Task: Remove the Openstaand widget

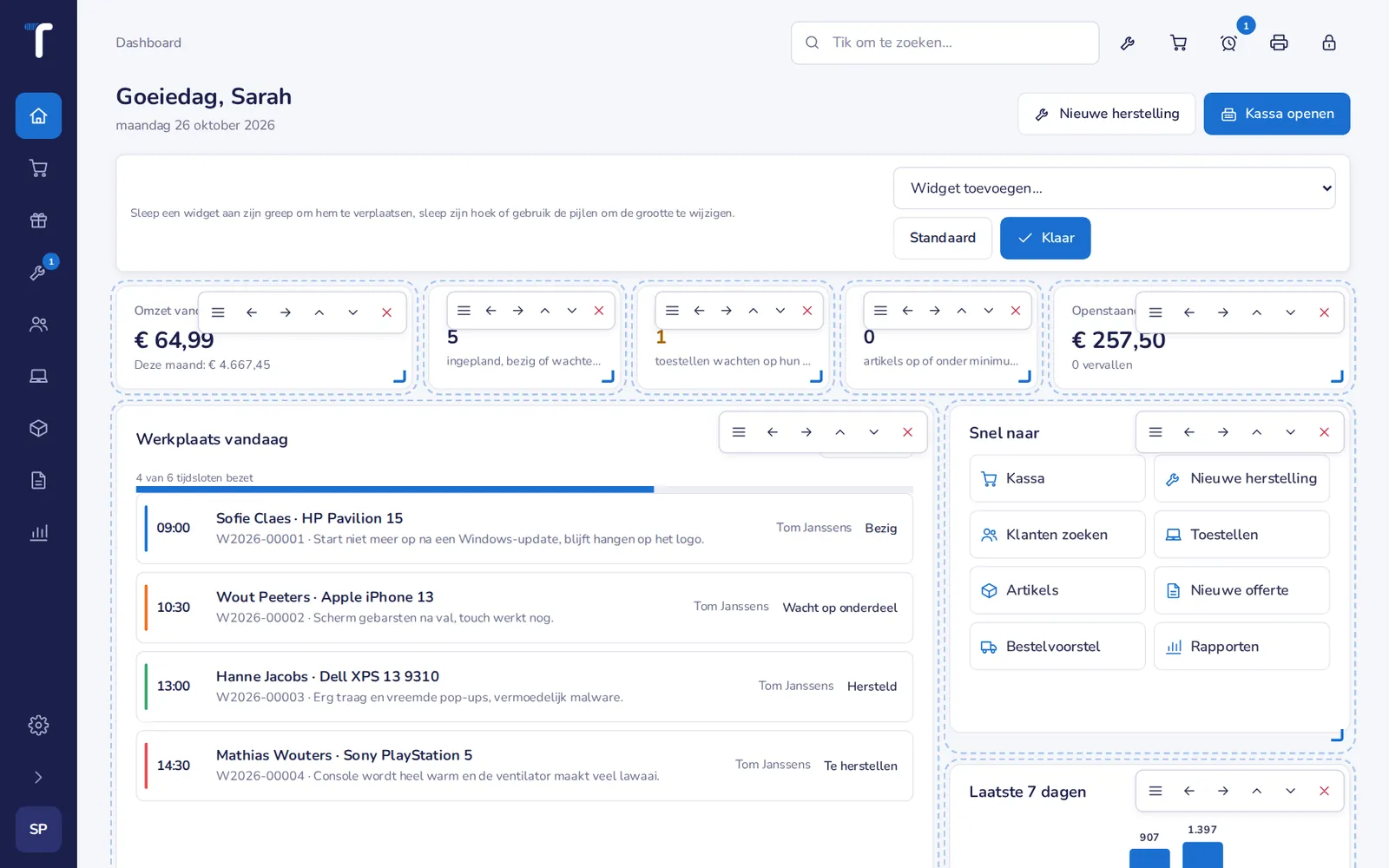Action: [x=1324, y=312]
